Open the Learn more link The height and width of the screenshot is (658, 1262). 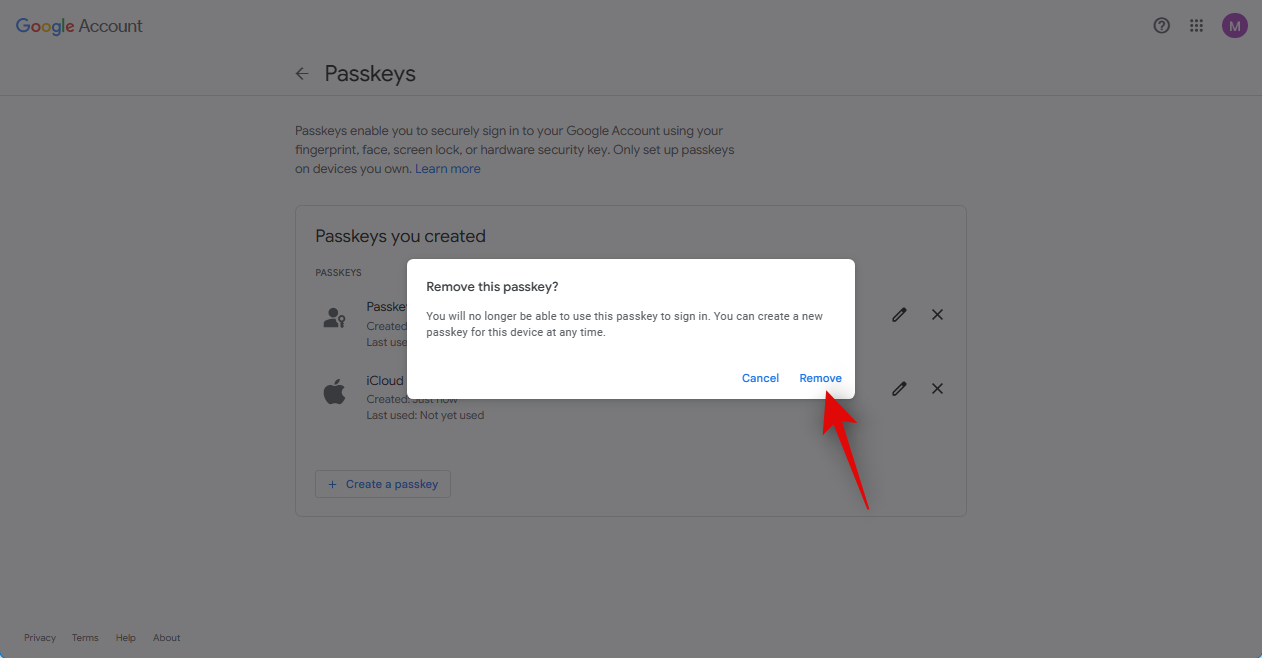coord(448,169)
